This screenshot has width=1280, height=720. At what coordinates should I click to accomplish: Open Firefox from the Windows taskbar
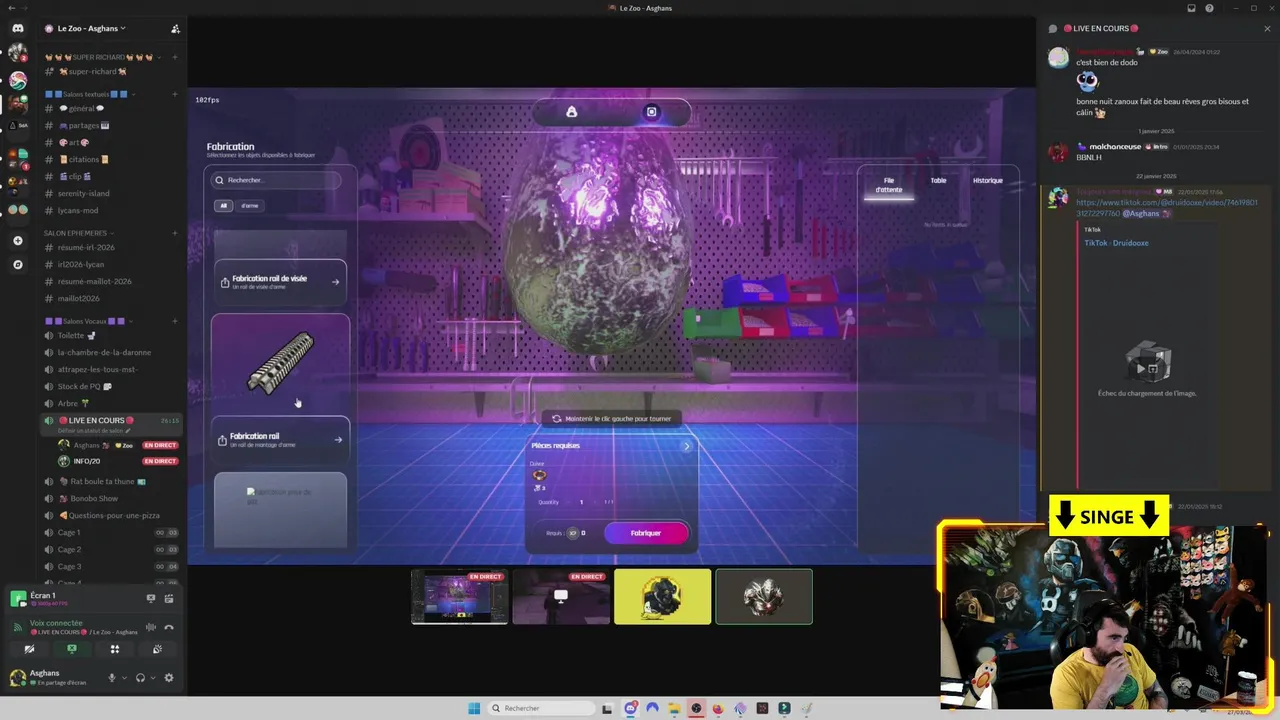pos(718,708)
